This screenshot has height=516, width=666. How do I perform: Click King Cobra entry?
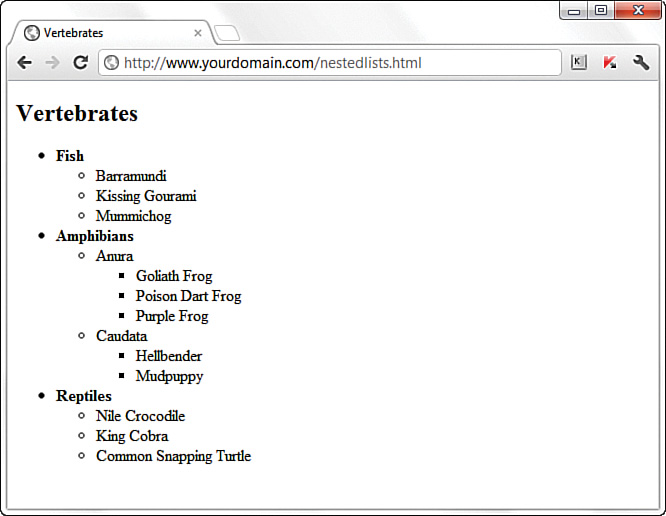[x=132, y=436]
